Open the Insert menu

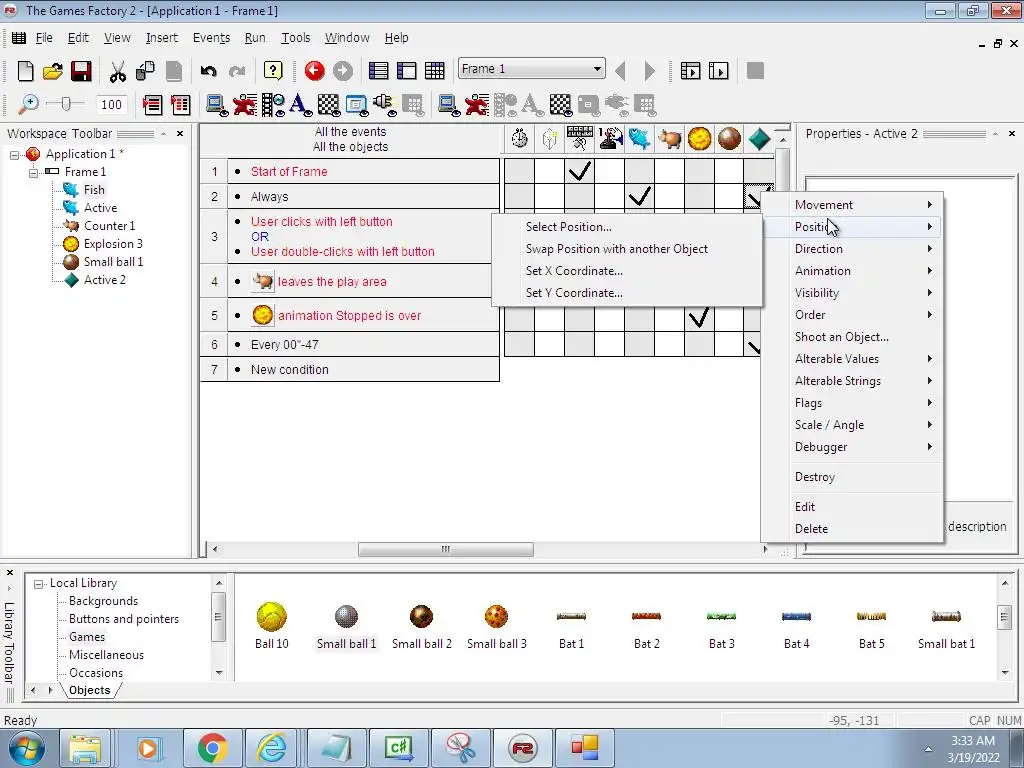(161, 38)
